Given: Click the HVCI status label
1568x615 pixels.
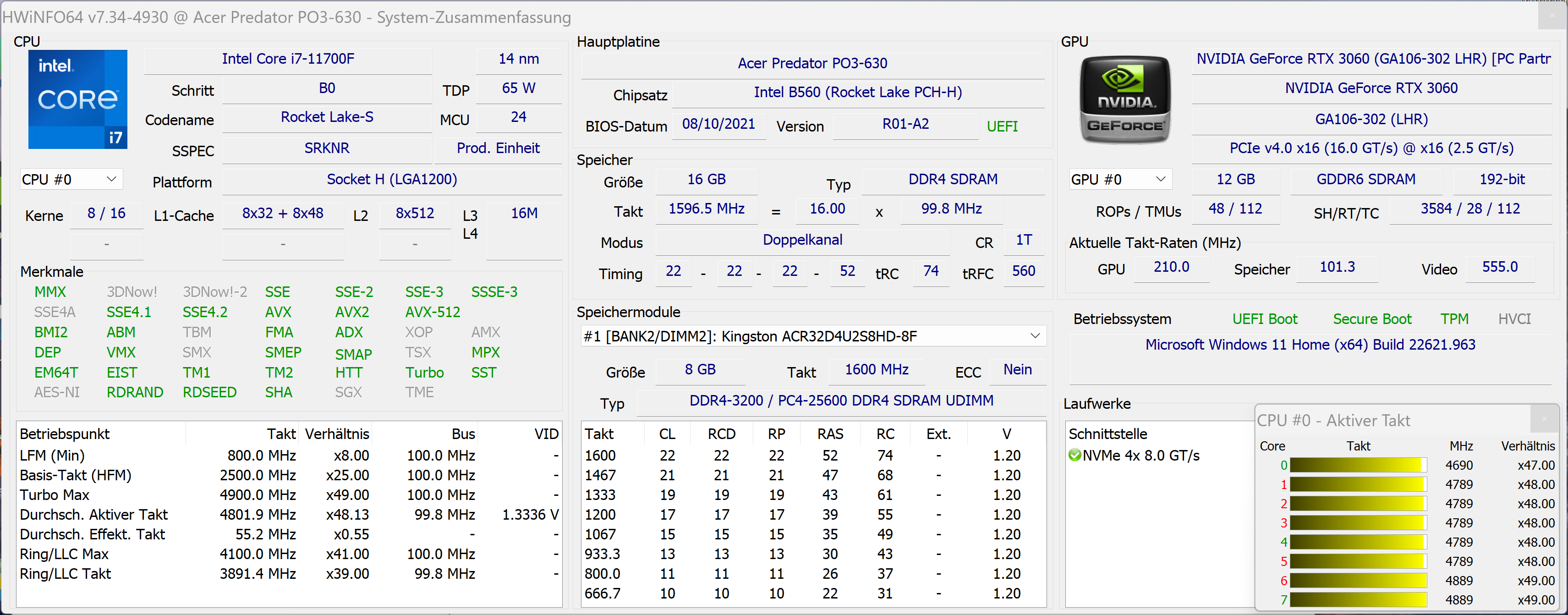Looking at the screenshot, I should pyautogui.click(x=1514, y=319).
